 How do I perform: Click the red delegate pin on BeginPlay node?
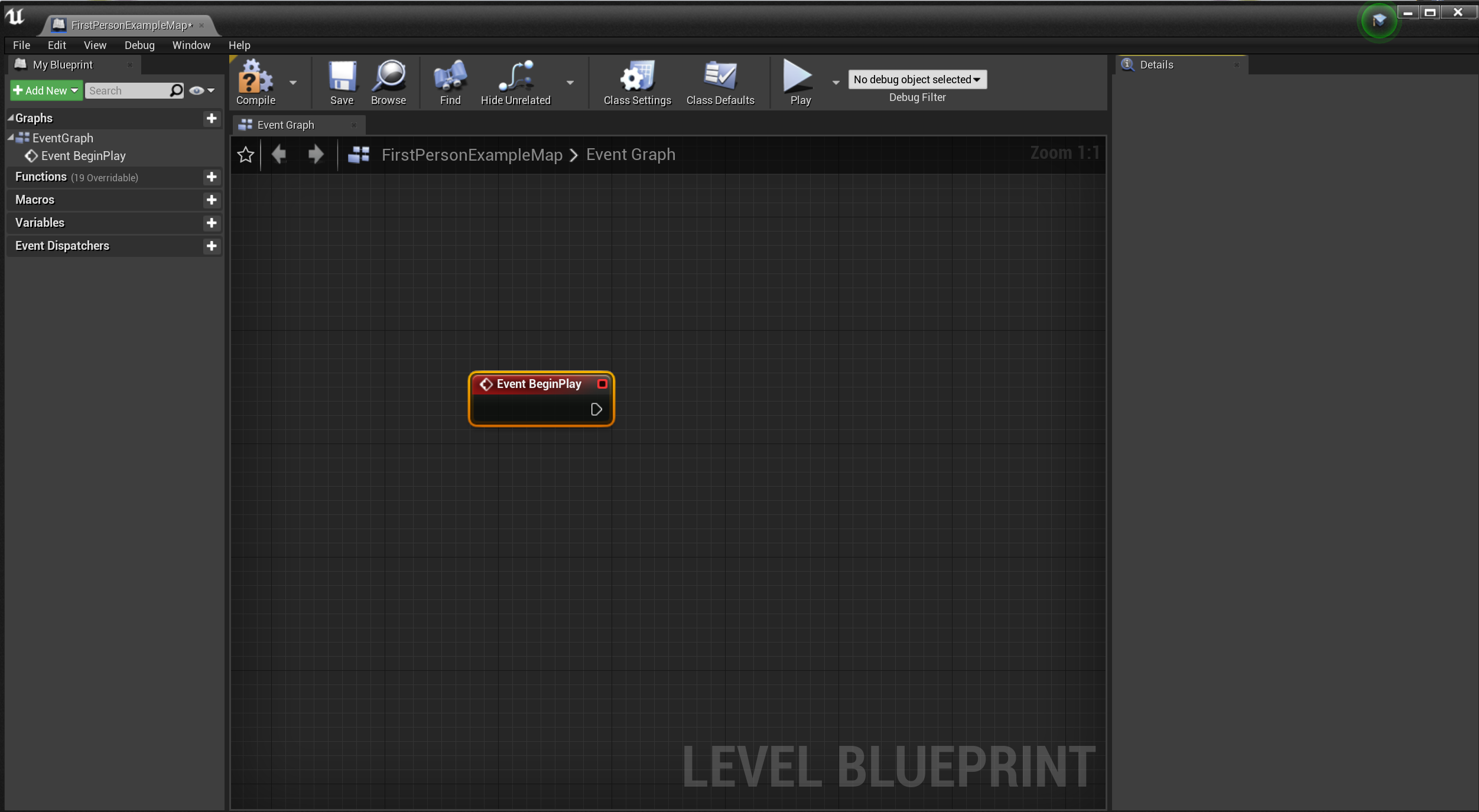click(x=602, y=384)
